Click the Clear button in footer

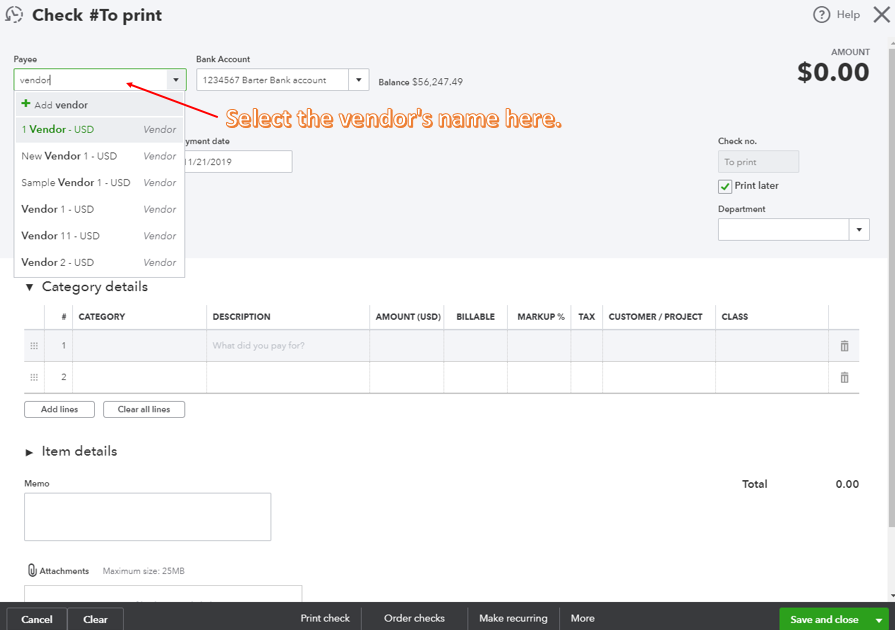[x=95, y=619]
